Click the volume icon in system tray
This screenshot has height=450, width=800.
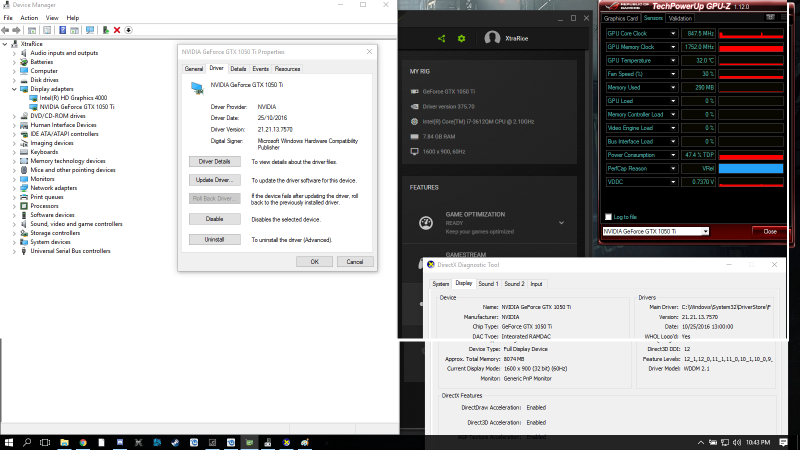(x=737, y=442)
